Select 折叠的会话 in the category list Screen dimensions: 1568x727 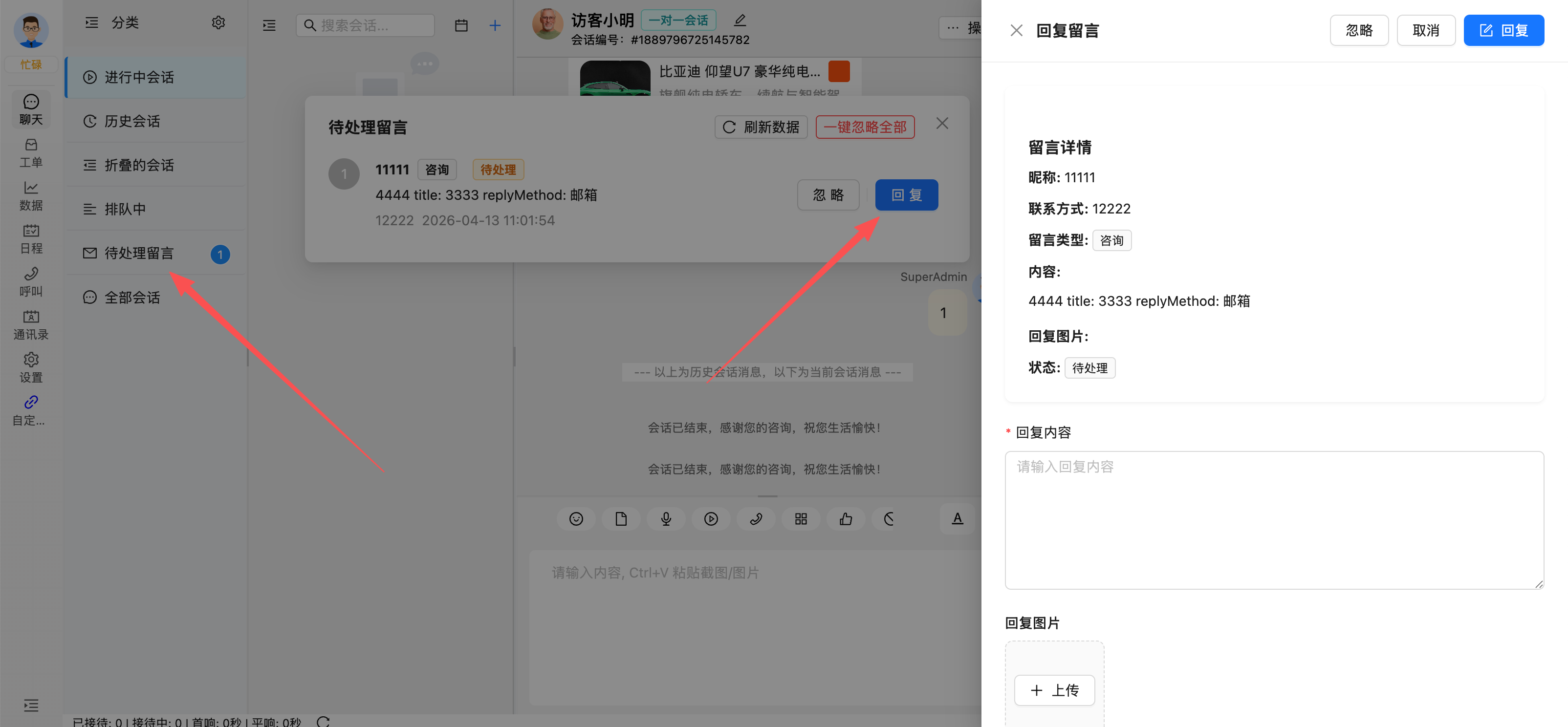click(156, 165)
